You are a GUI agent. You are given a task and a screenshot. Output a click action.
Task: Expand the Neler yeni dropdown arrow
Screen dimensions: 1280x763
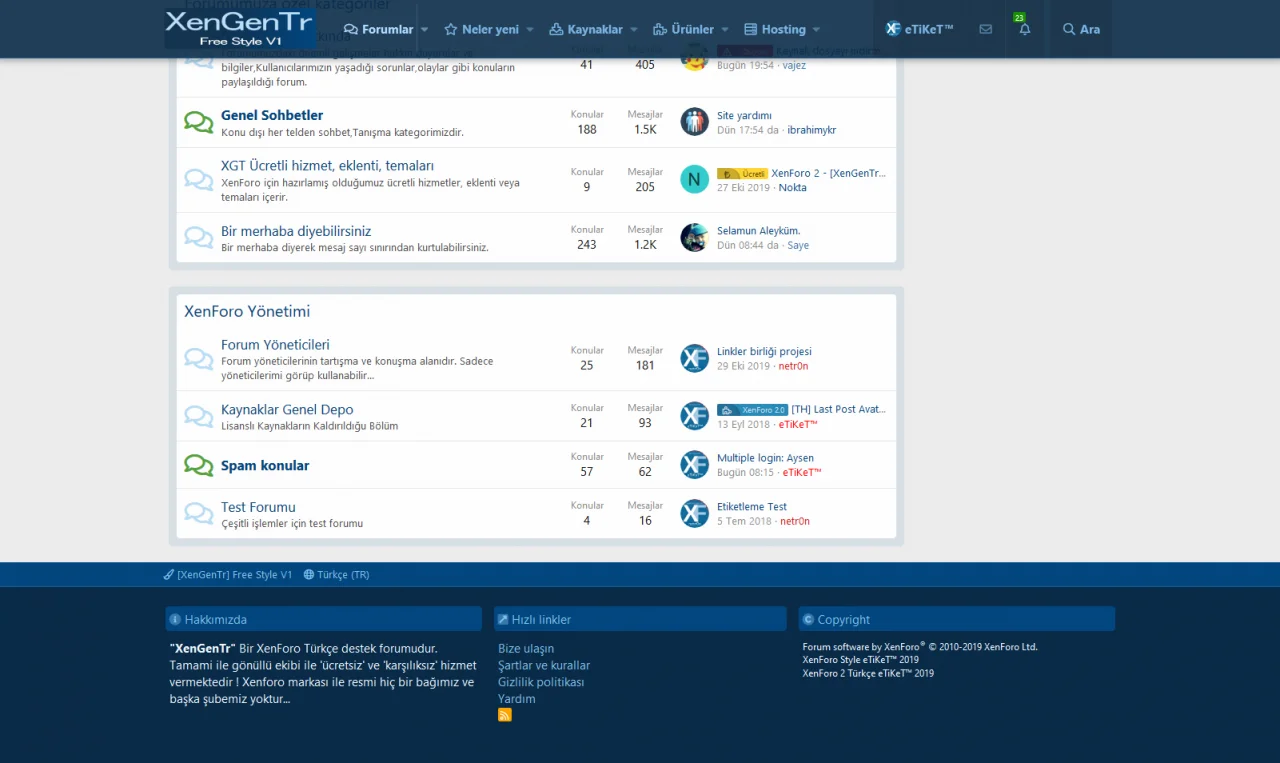pos(530,30)
